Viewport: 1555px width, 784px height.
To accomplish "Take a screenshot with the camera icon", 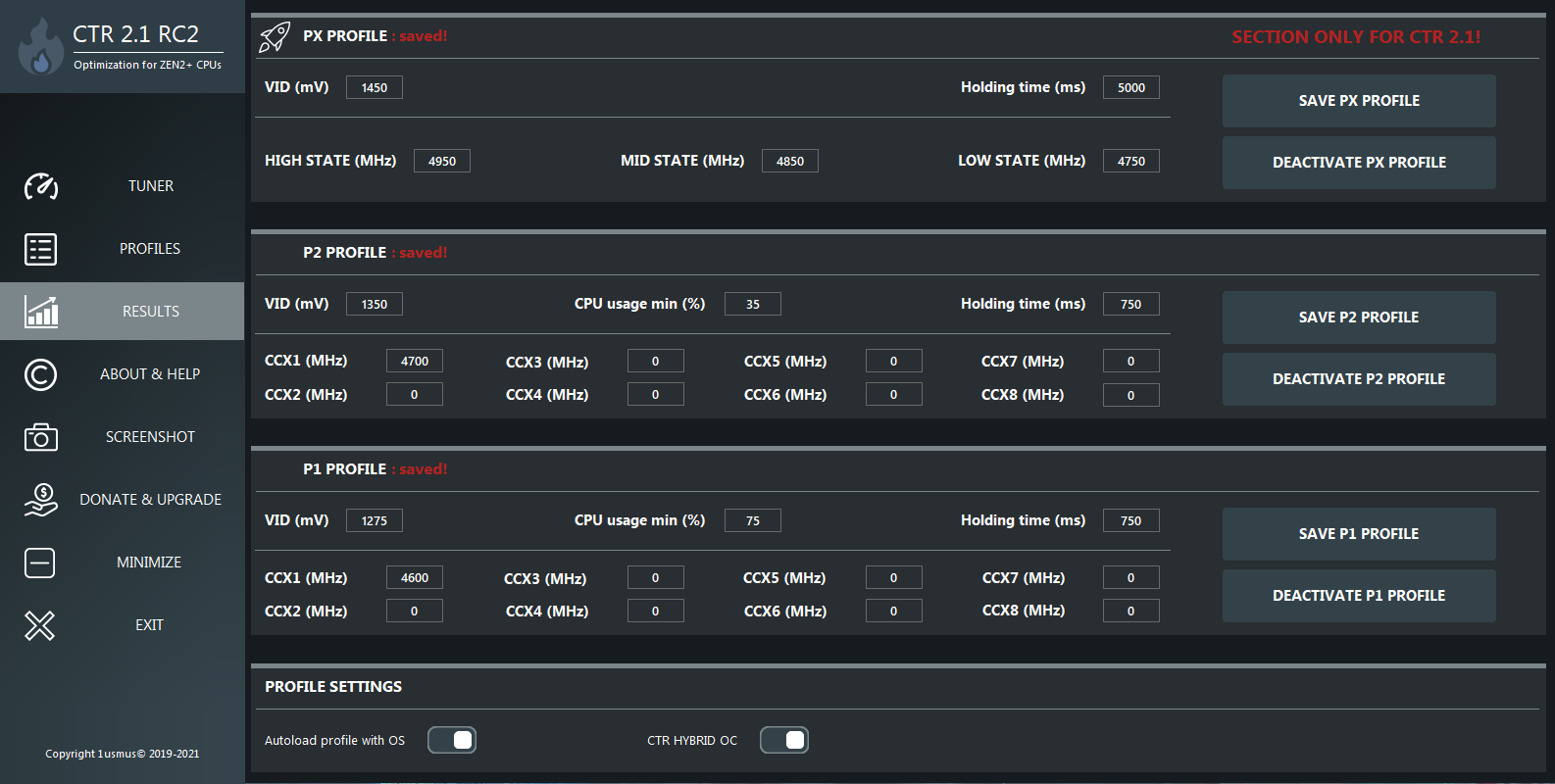I will point(40,437).
